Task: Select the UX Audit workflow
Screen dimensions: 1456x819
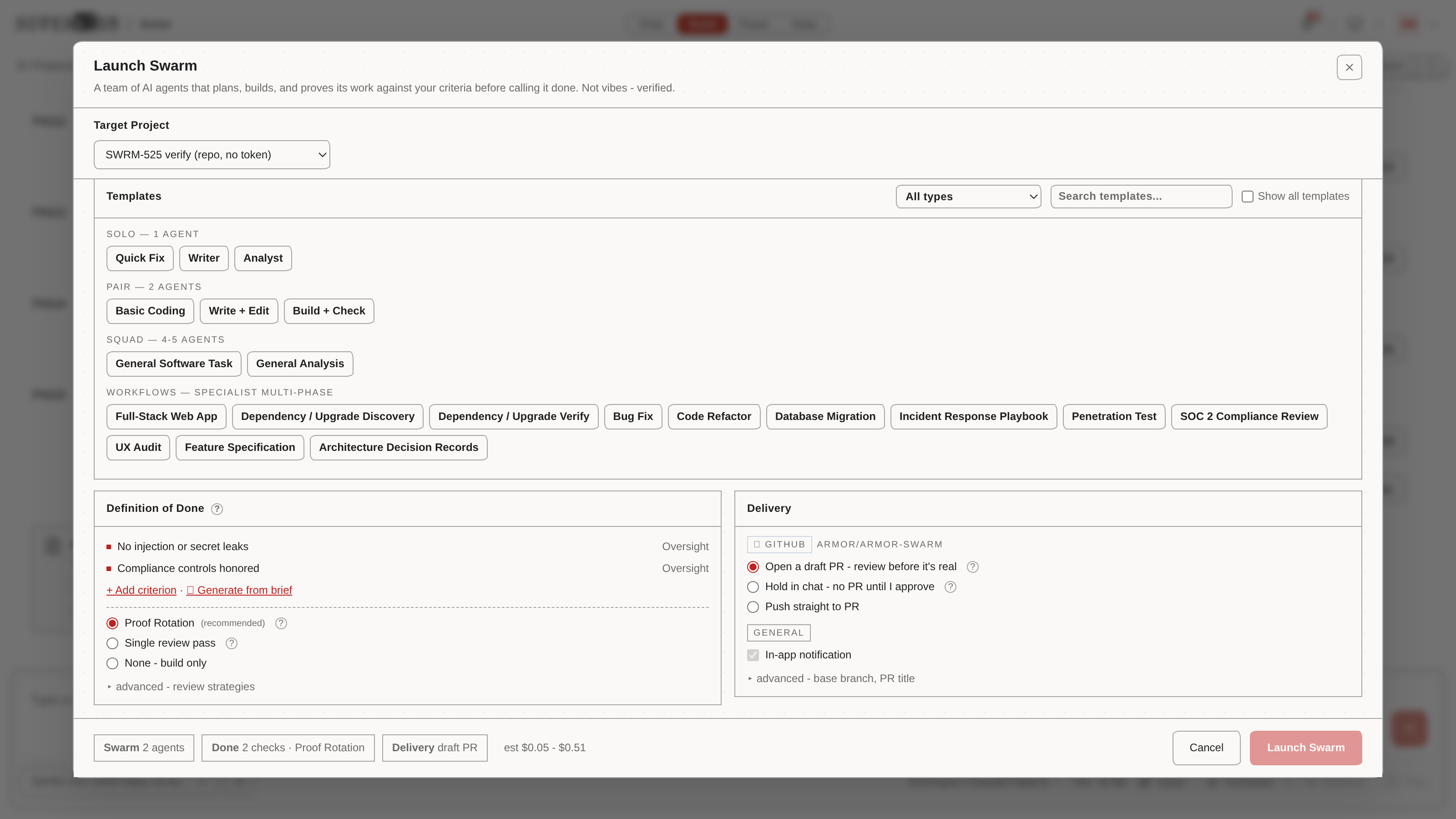Action: click(138, 448)
